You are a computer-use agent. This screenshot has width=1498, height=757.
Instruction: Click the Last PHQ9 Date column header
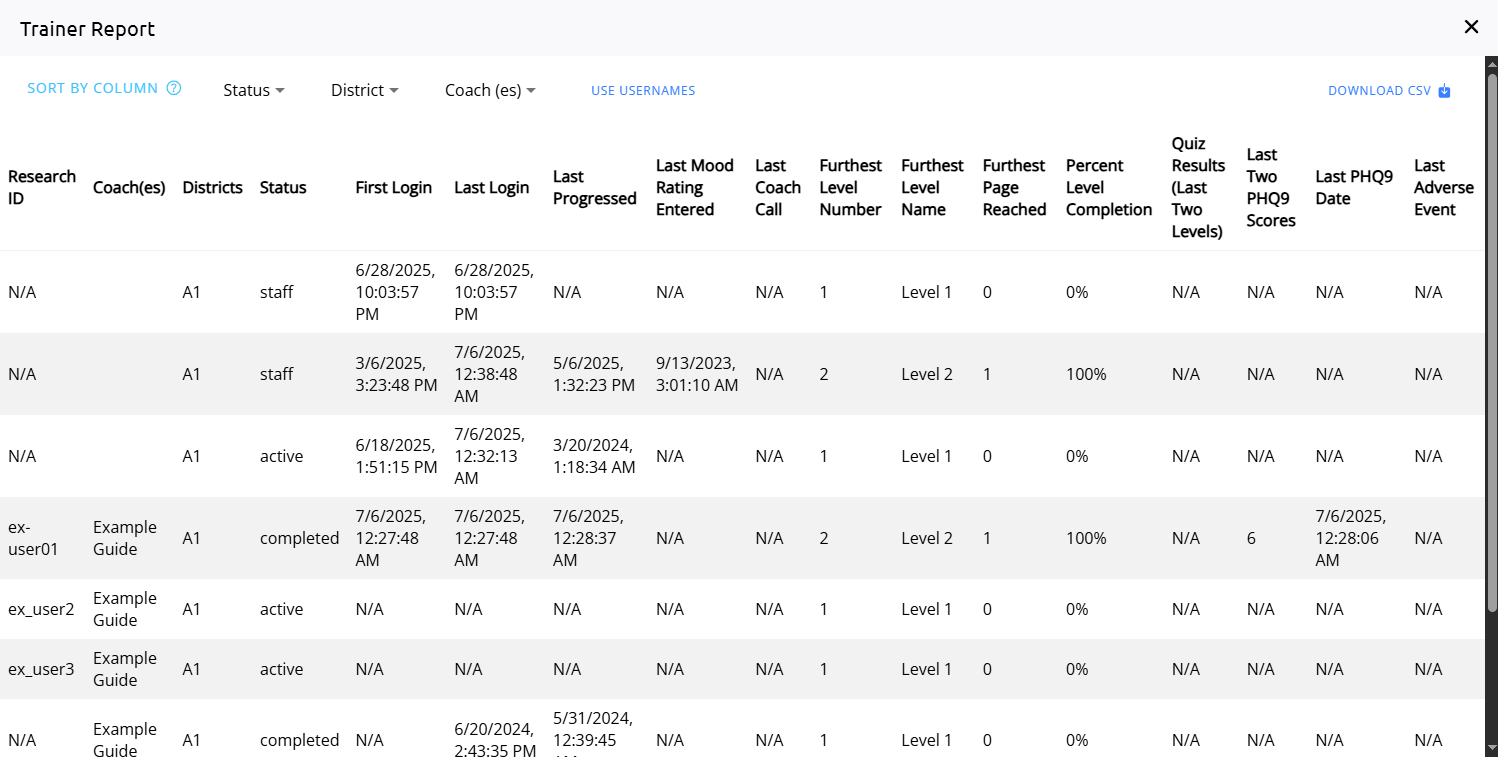1354,188
